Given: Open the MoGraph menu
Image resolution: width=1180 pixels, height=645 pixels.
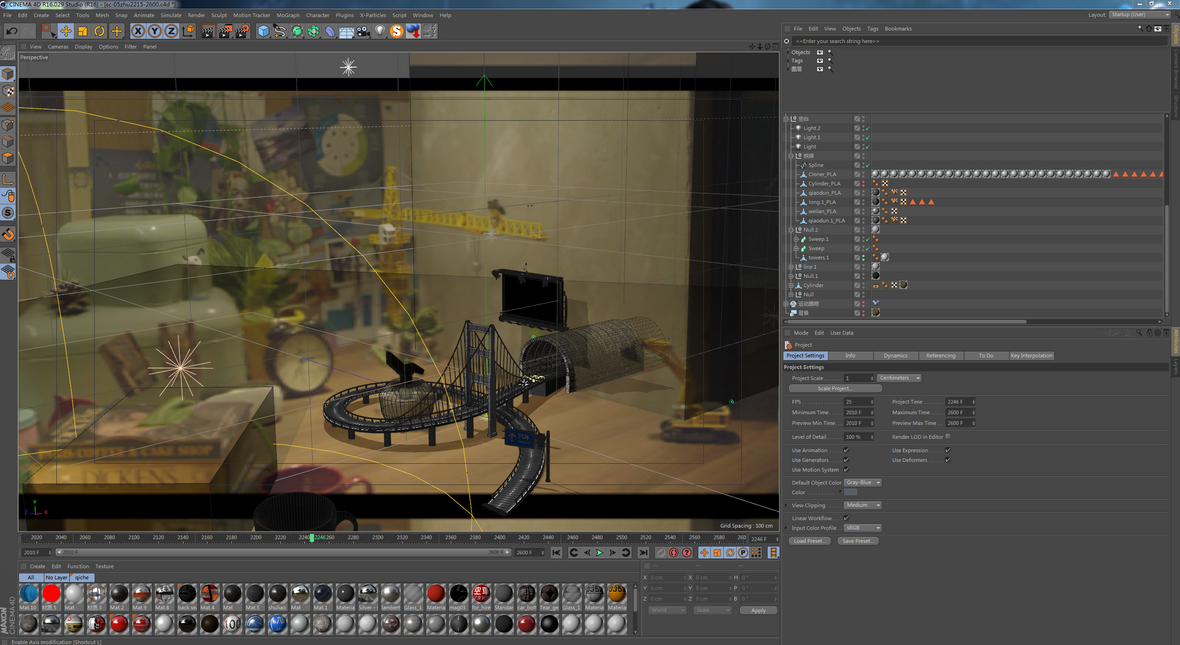Looking at the screenshot, I should (288, 15).
